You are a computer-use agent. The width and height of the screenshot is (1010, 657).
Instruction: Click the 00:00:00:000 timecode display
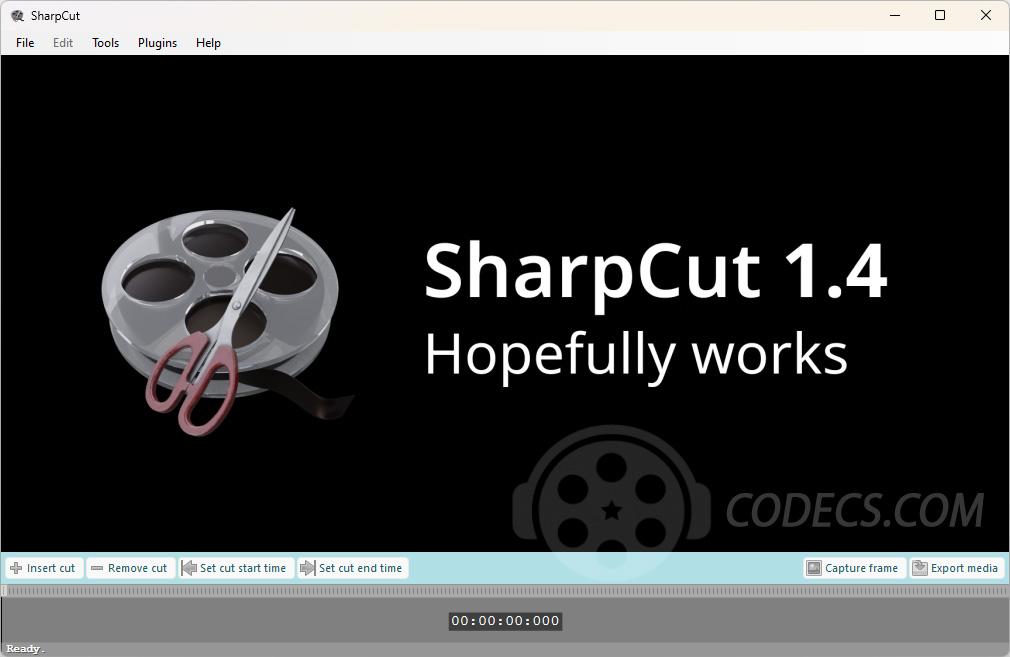pos(505,621)
